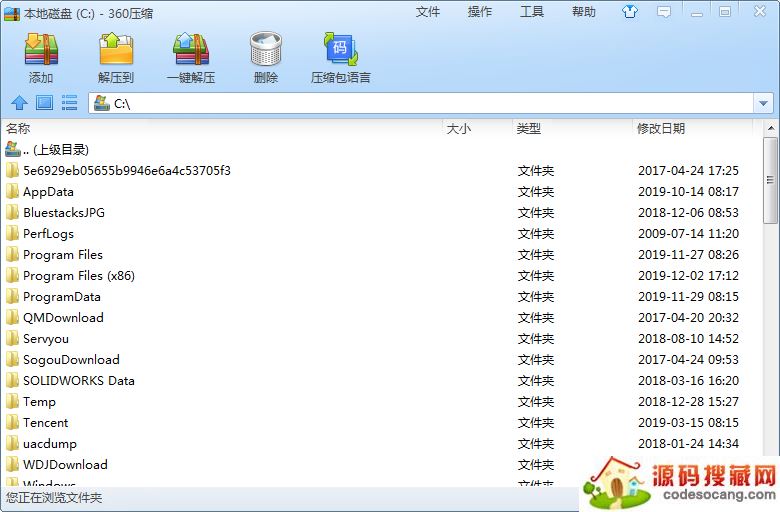Screen dimensions: 780x512
Task: Click the 360压缩 app icon in title bar
Action: pos(11,13)
